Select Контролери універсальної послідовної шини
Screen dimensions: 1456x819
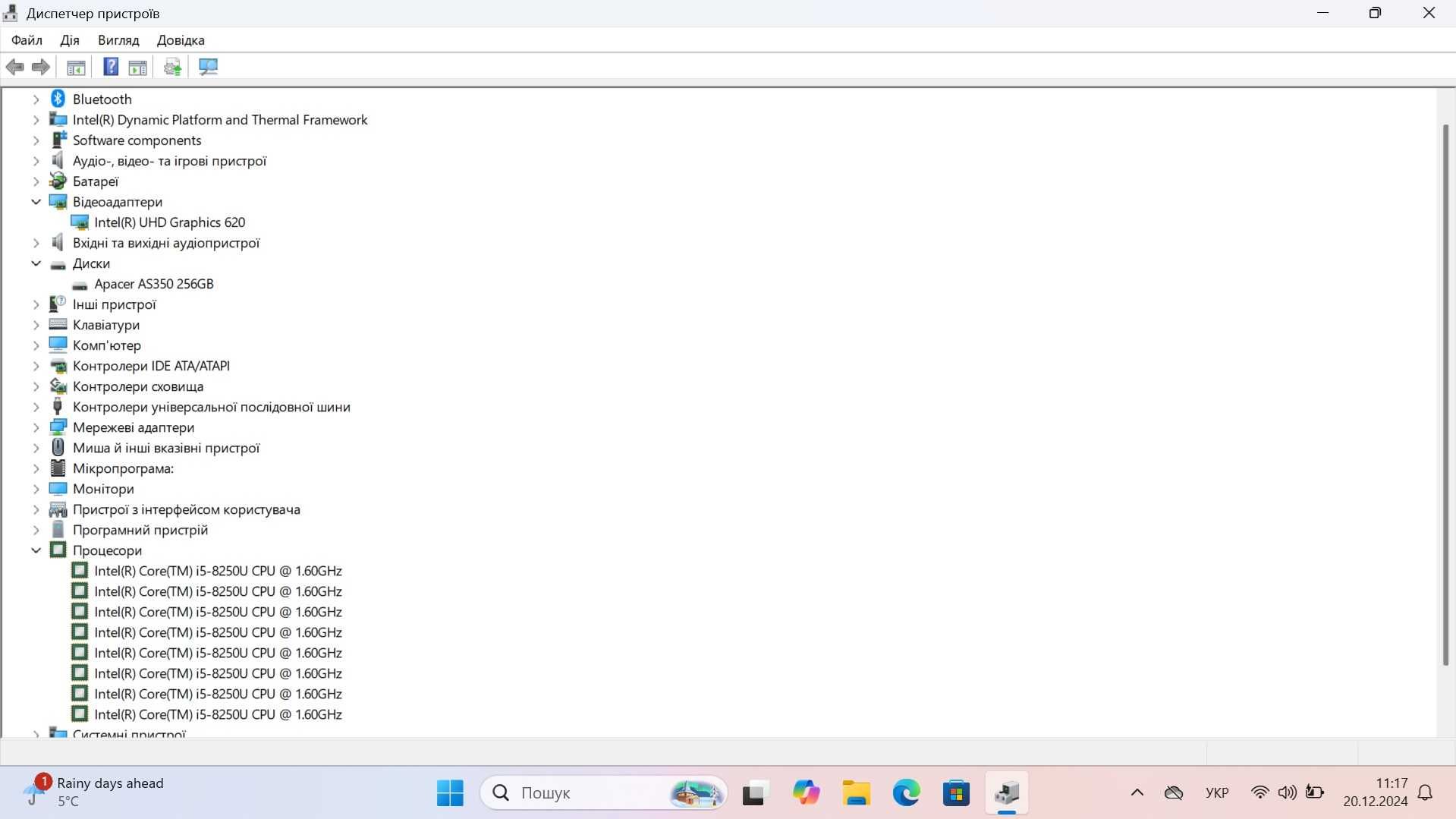tap(212, 407)
